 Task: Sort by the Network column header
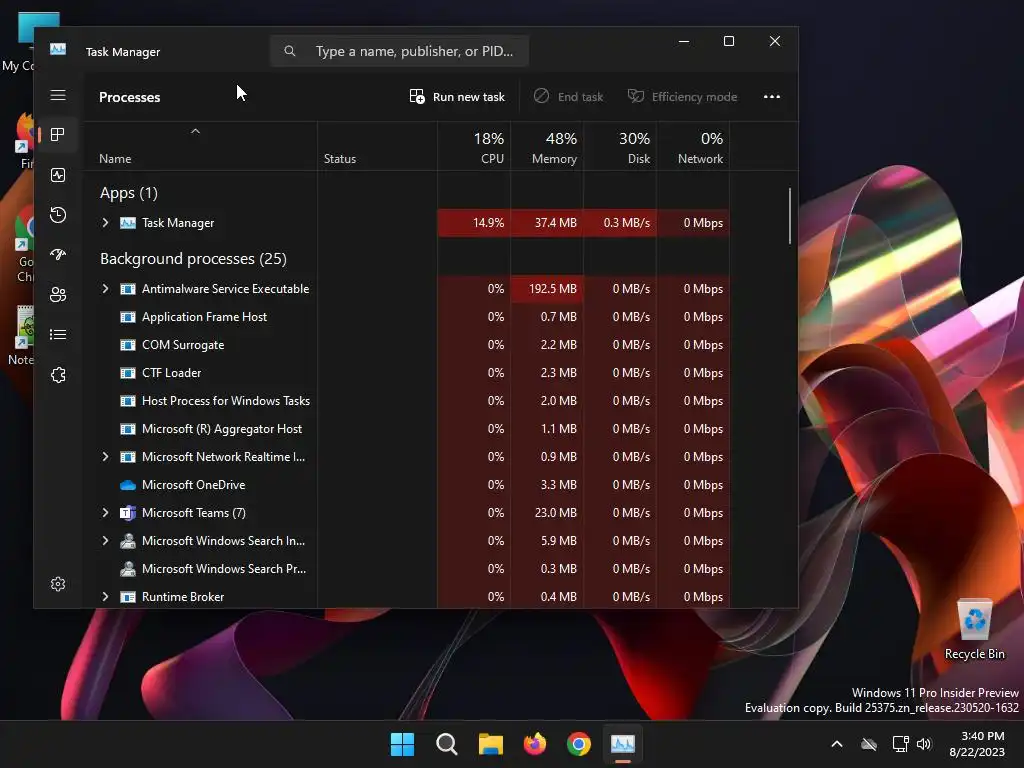tap(694, 146)
